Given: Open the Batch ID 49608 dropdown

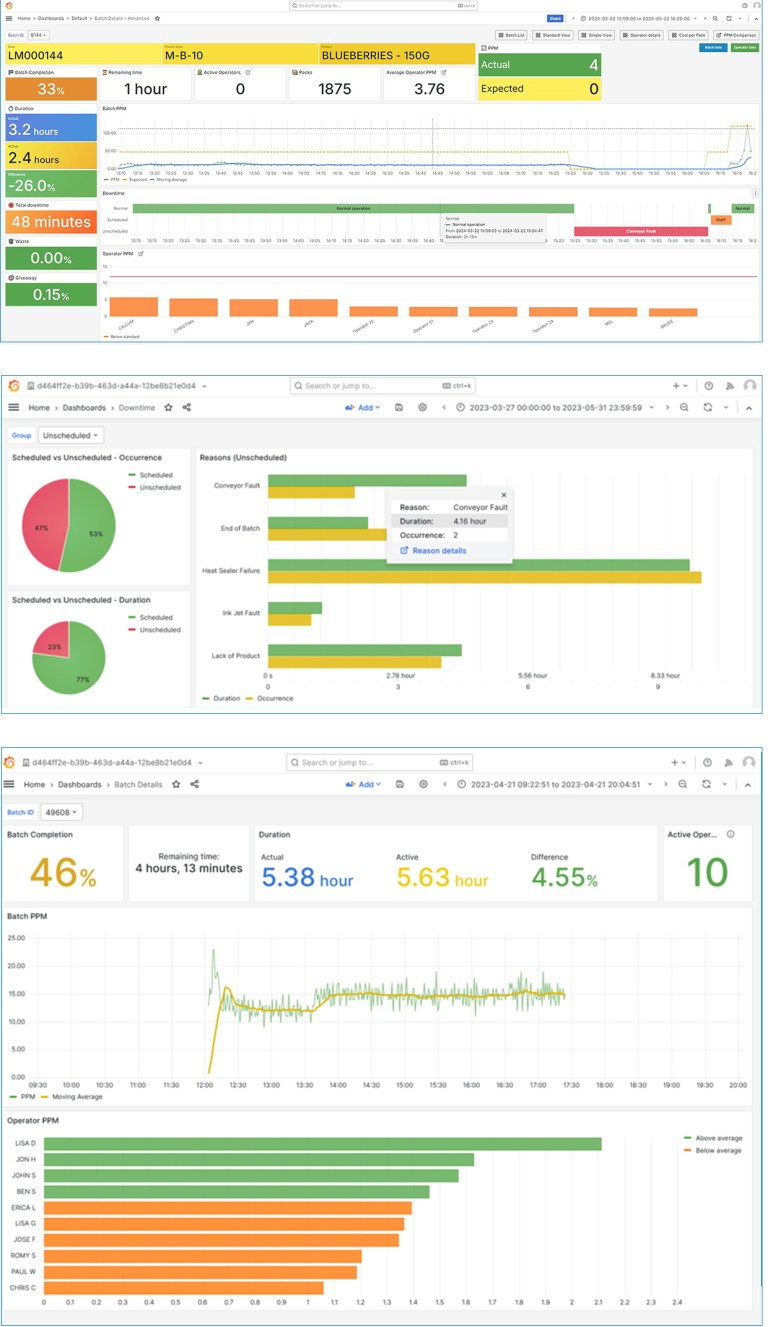Looking at the screenshot, I should click(62, 813).
